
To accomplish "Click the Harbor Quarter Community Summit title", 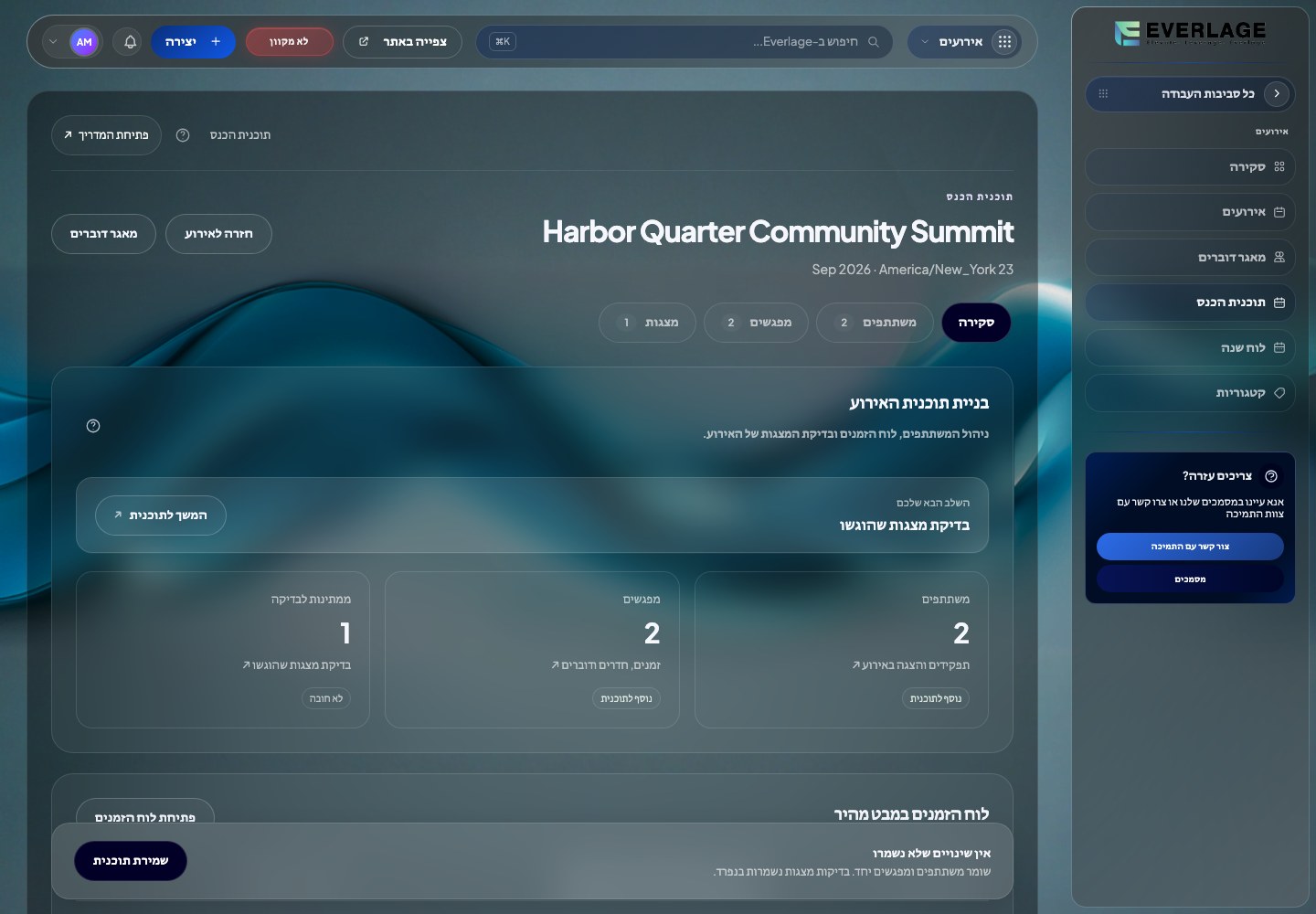I will [x=778, y=232].
